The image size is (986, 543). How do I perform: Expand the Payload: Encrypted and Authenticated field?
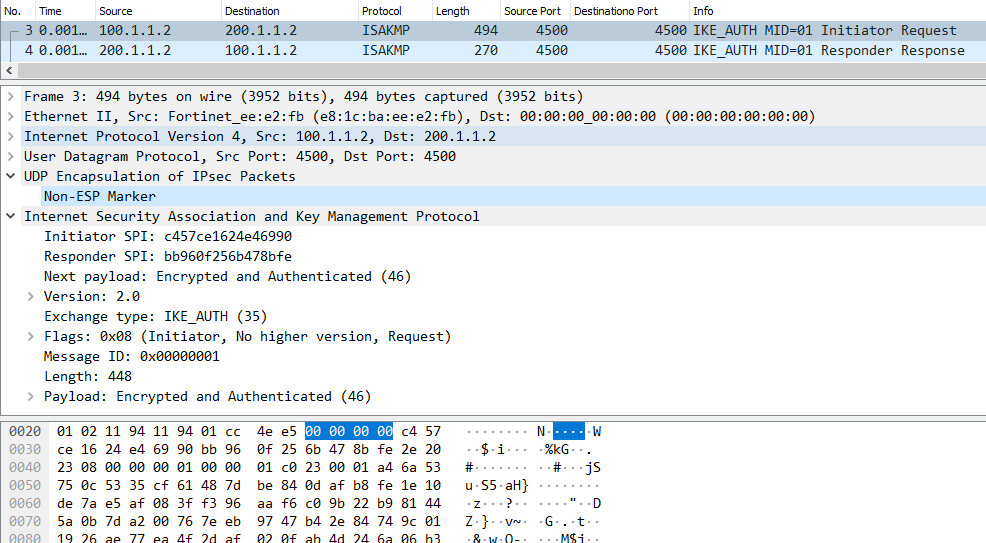point(30,397)
